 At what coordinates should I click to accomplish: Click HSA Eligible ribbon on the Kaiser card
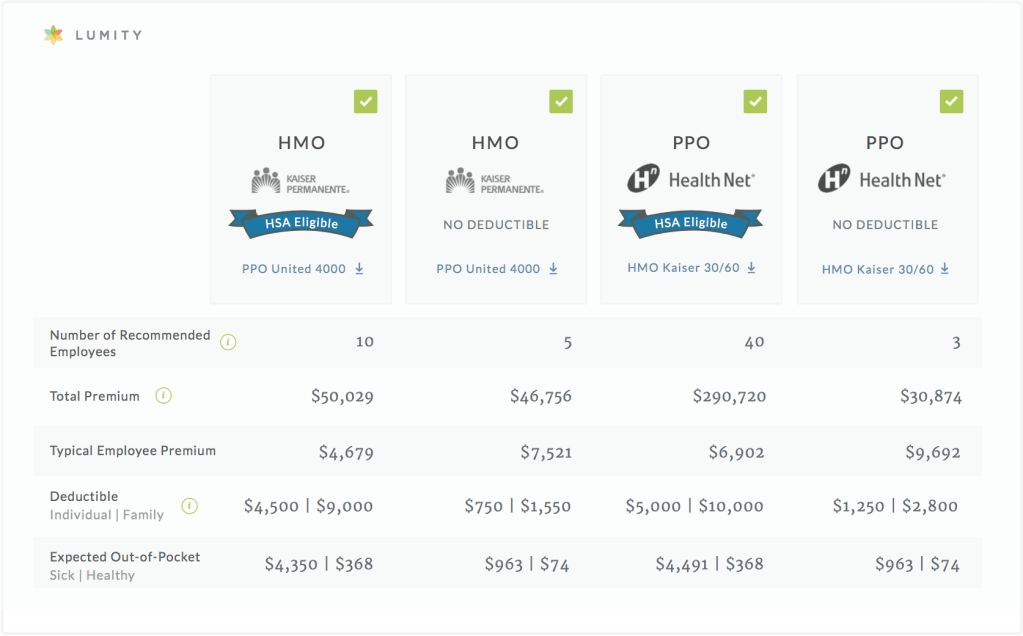pyautogui.click(x=300, y=224)
